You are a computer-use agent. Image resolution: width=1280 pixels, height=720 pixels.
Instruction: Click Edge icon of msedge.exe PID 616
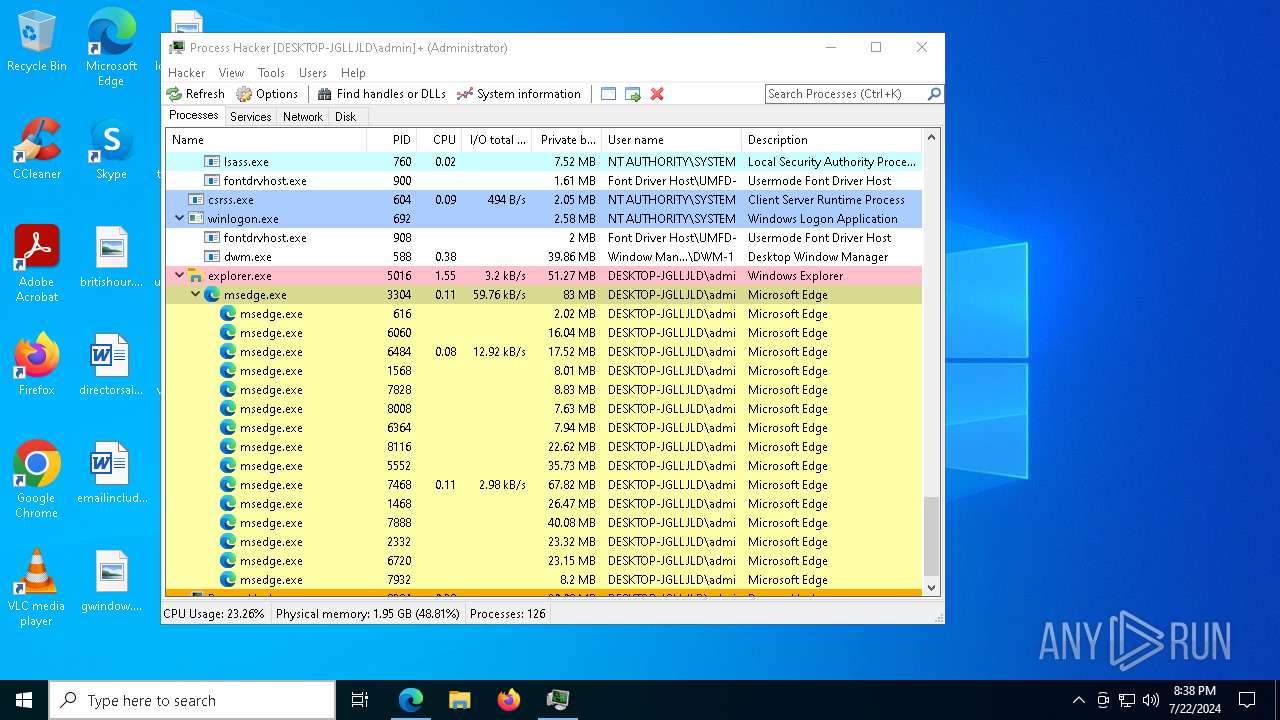tap(228, 314)
